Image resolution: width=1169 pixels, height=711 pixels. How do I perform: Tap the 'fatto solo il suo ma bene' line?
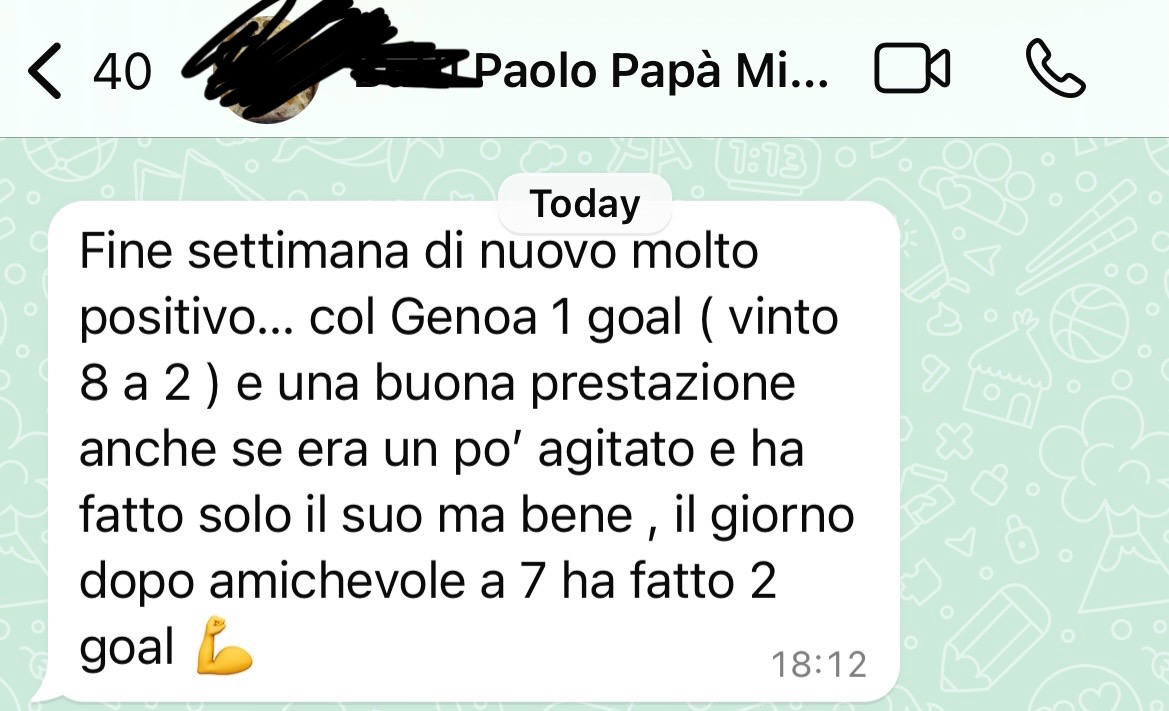[356, 516]
